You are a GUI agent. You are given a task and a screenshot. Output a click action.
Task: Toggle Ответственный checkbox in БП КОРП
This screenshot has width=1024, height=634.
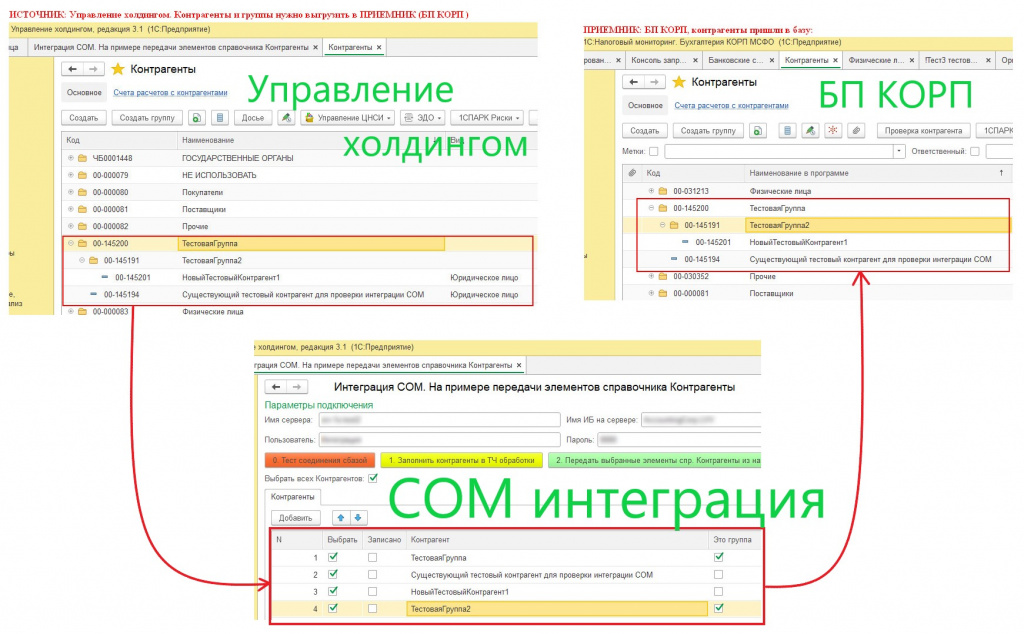pyautogui.click(x=974, y=151)
